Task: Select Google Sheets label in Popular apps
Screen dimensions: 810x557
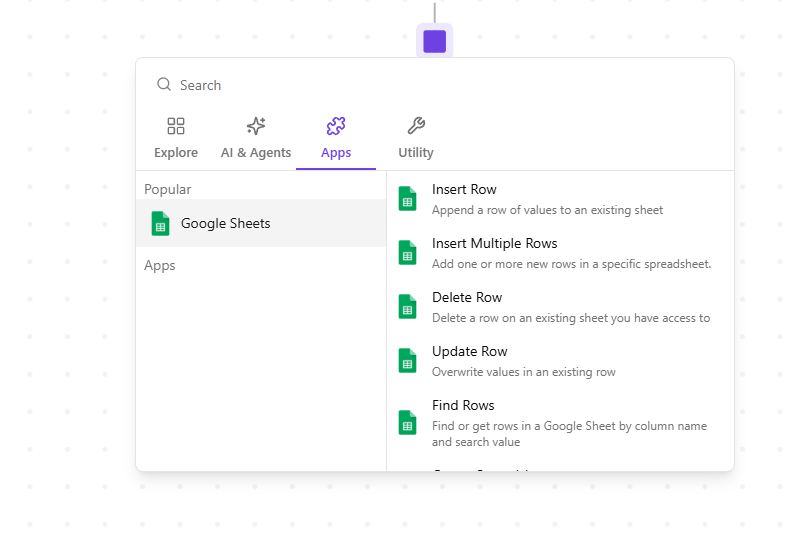Action: pyautogui.click(x=225, y=223)
